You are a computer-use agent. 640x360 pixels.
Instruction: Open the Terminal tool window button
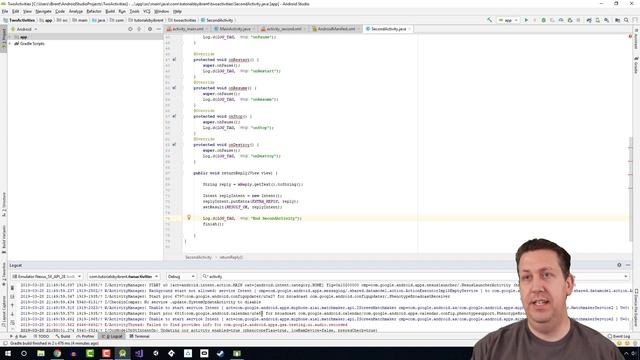tap(140, 336)
